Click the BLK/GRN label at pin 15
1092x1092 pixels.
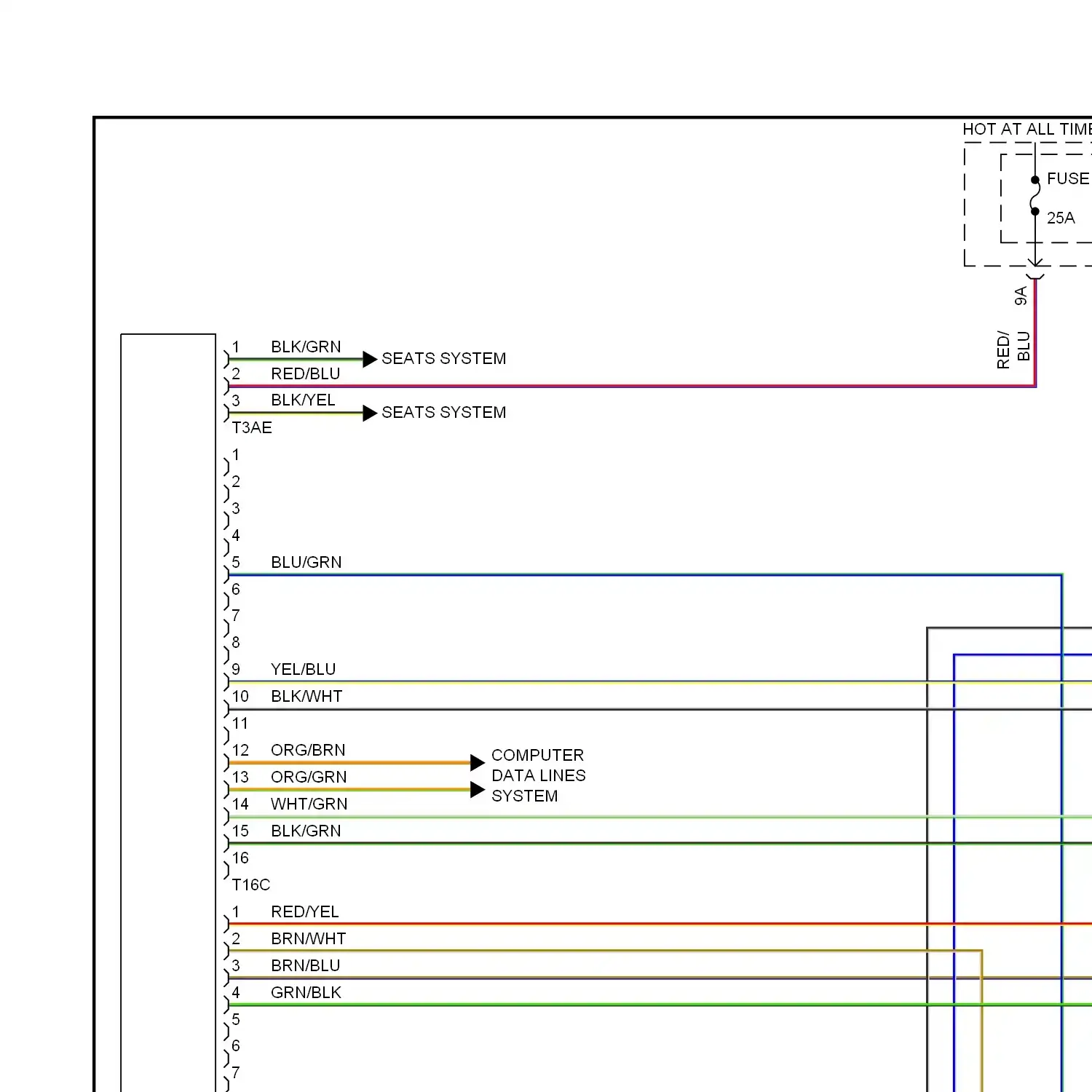pos(306,831)
